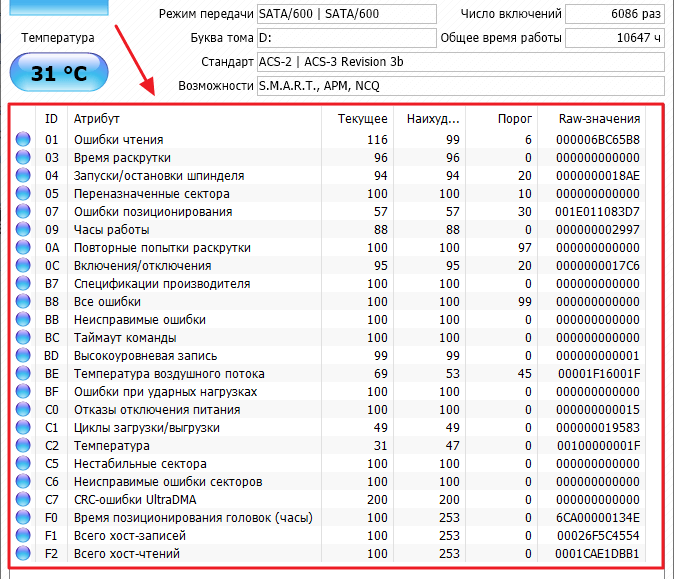The image size is (674, 579).
Task: Click the blue circle next to Часы работы
Action: (23, 230)
